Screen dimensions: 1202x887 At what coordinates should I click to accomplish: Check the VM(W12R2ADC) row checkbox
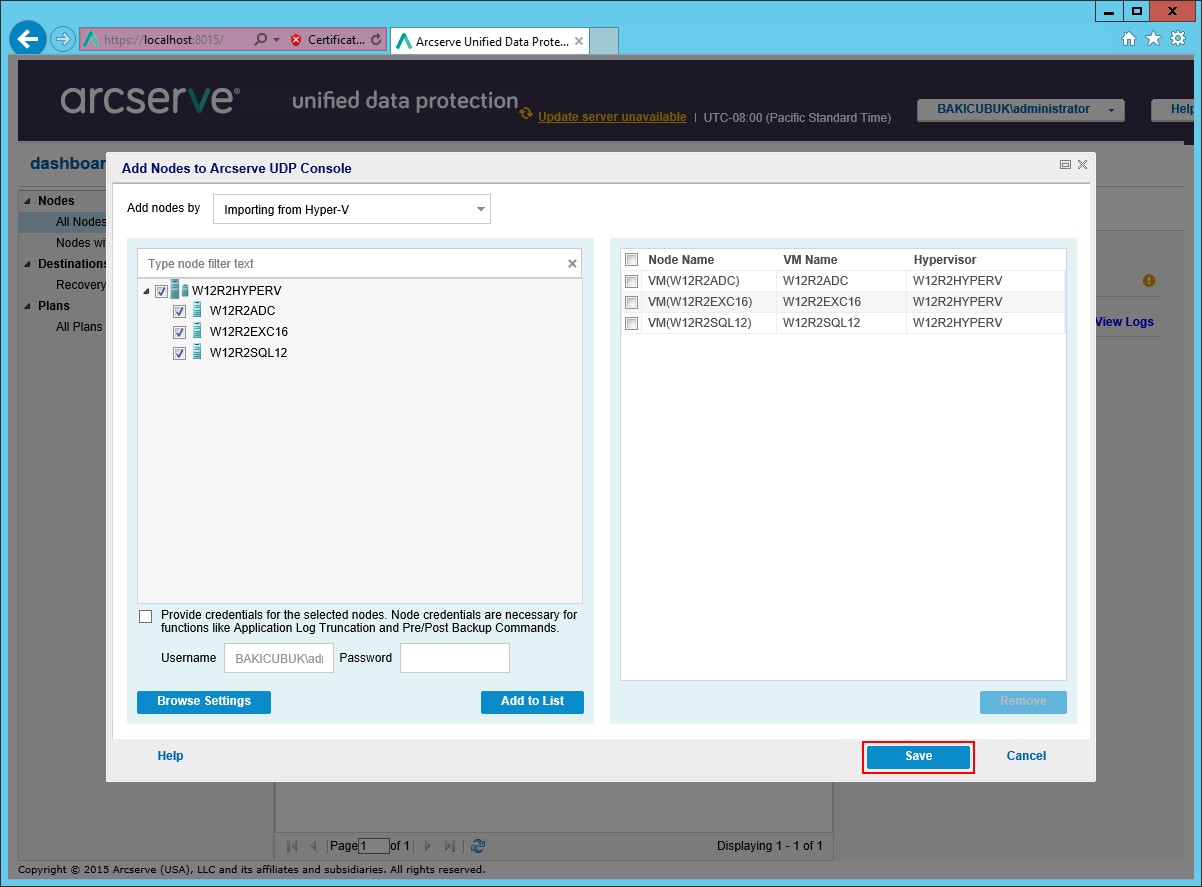[631, 281]
